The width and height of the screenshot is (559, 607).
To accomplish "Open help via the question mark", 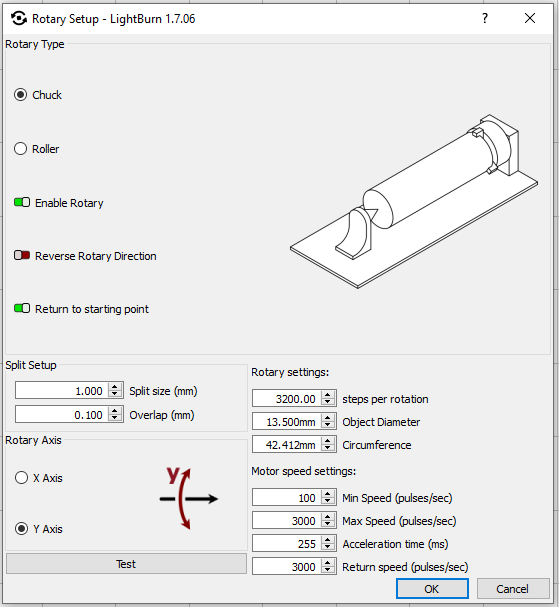I will click(485, 18).
